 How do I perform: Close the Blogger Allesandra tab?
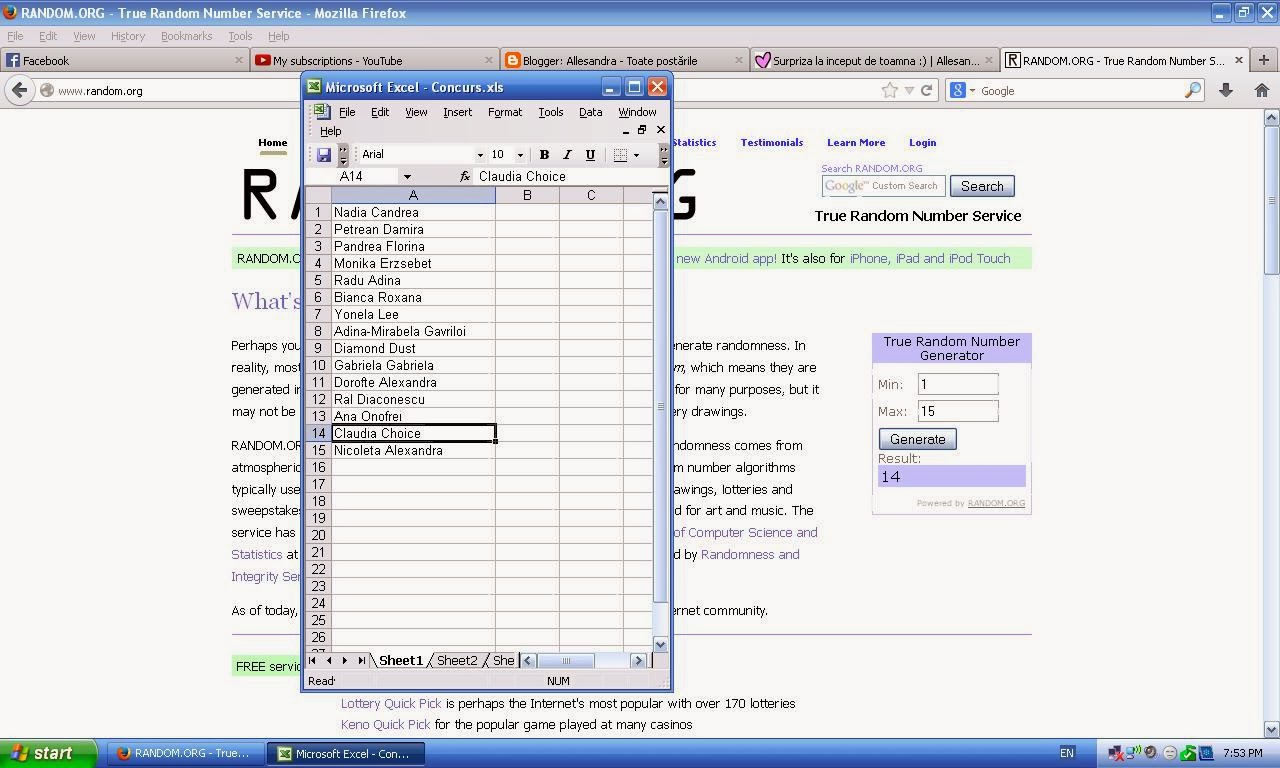[x=738, y=60]
